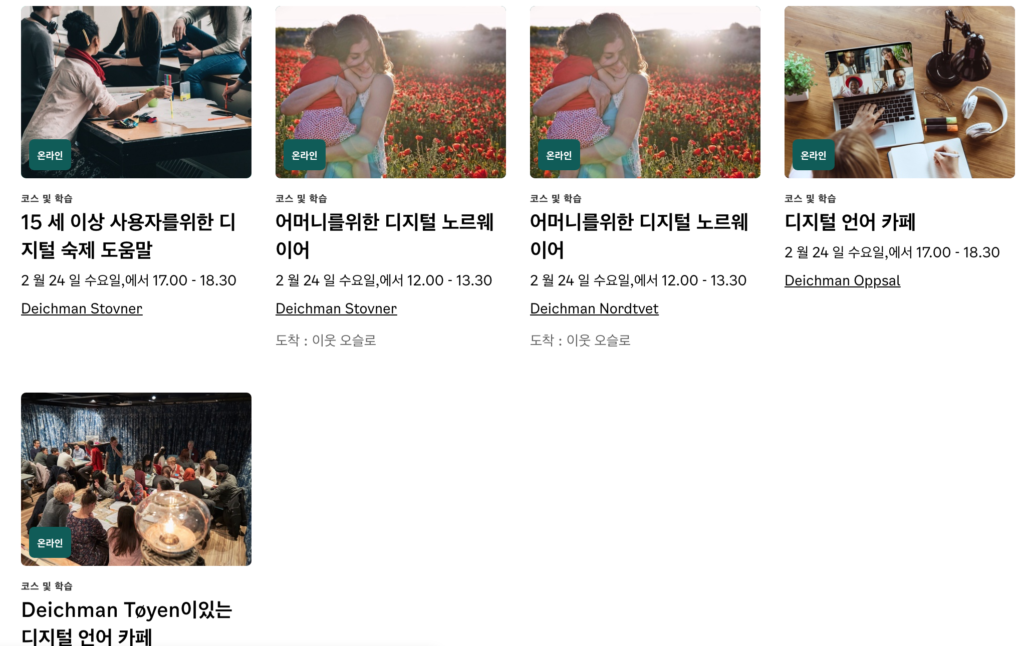Image resolution: width=1024 pixels, height=646 pixels.
Task: Open the '디지털 언어 카페' event title
Action: pyautogui.click(x=850, y=222)
